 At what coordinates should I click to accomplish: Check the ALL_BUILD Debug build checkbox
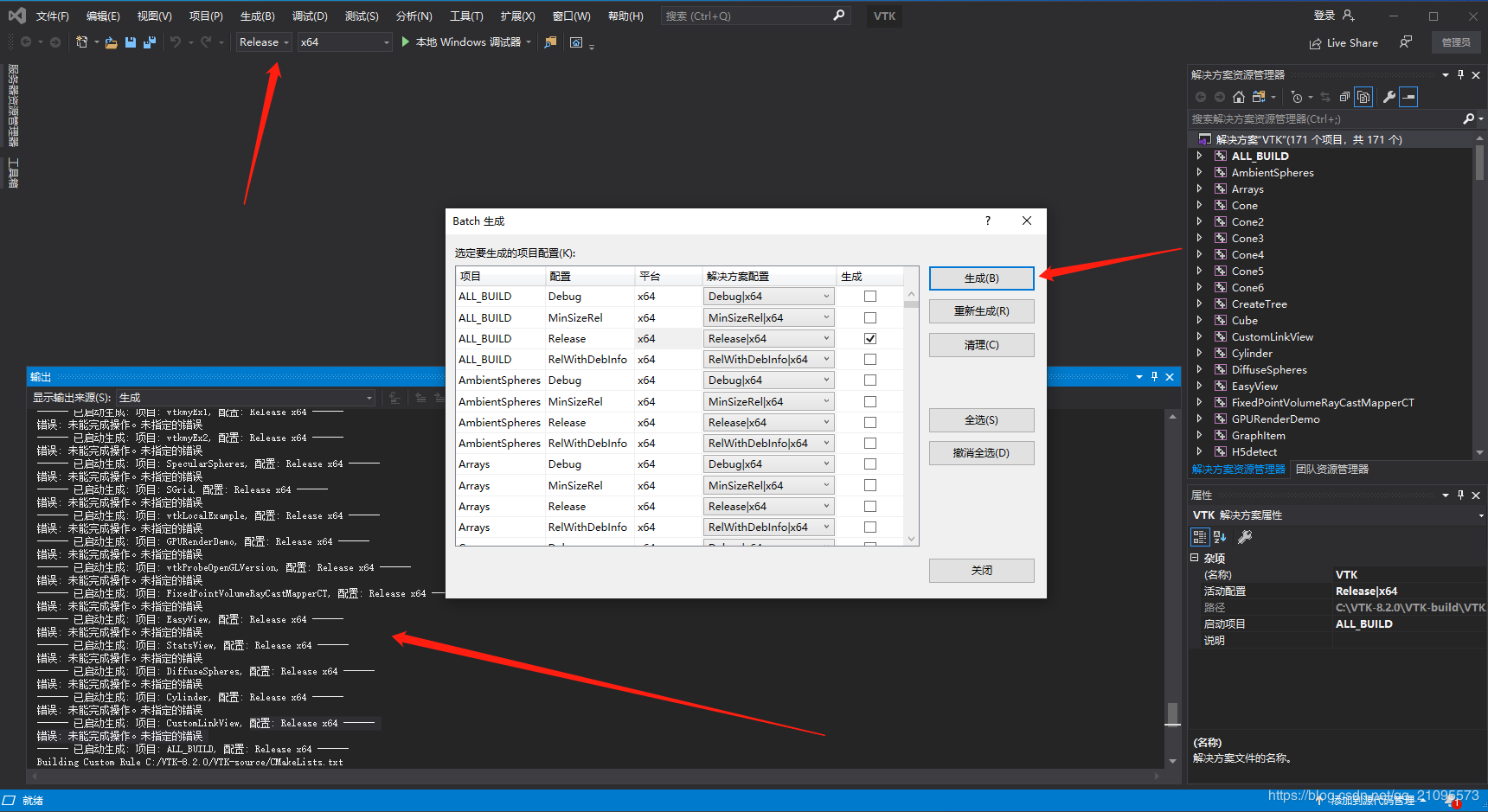click(x=870, y=297)
